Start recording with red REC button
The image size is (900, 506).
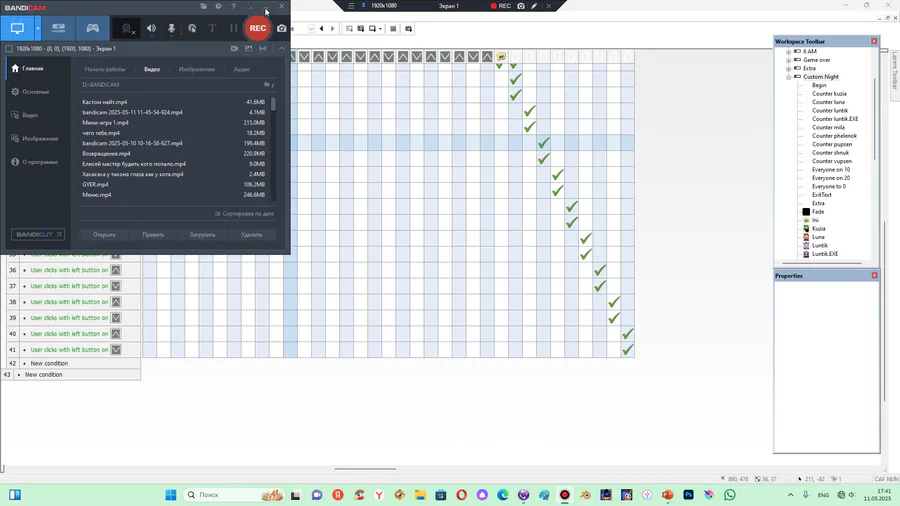pos(258,28)
